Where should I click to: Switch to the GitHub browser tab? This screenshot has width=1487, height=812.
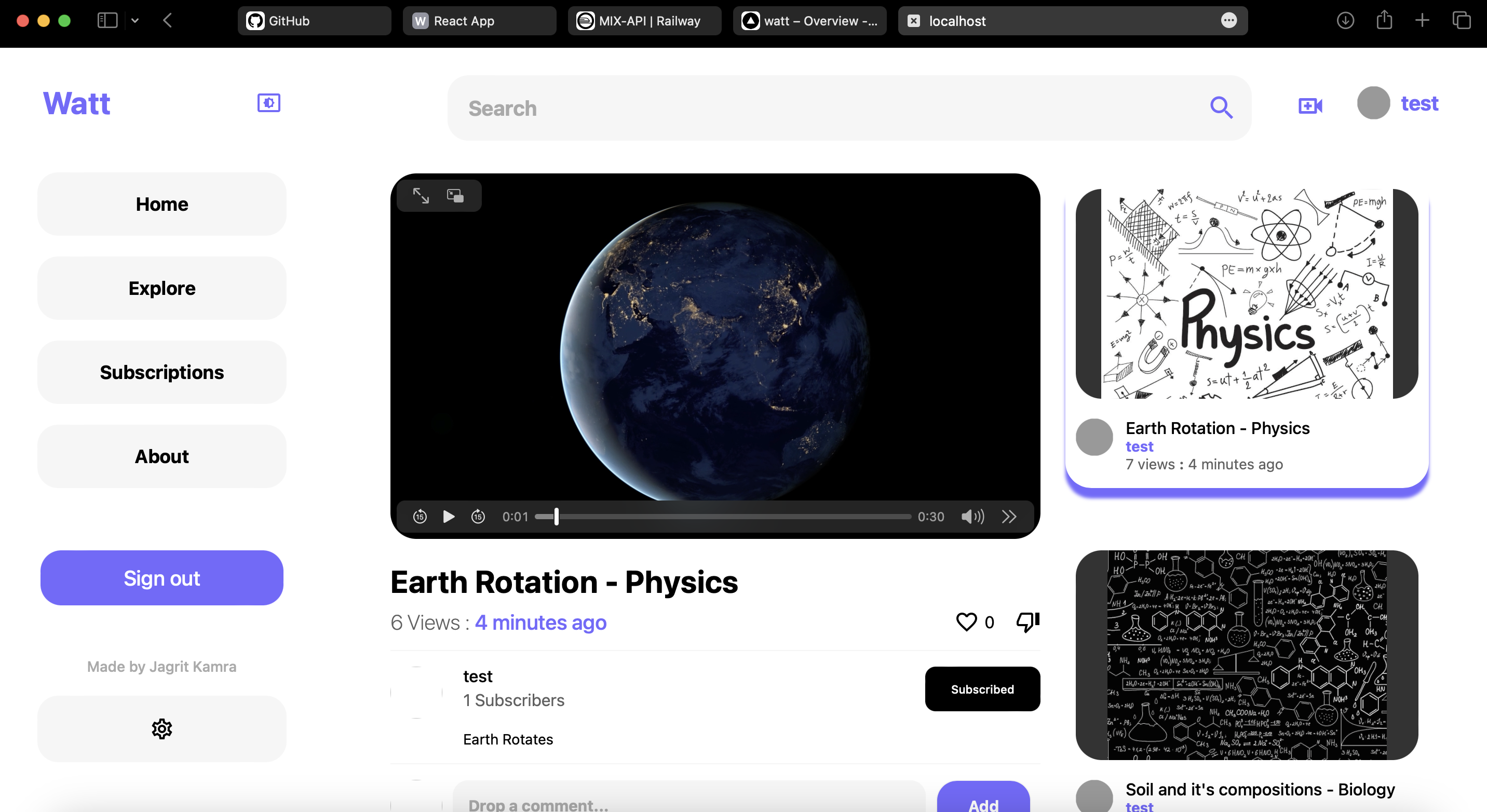pyautogui.click(x=314, y=20)
